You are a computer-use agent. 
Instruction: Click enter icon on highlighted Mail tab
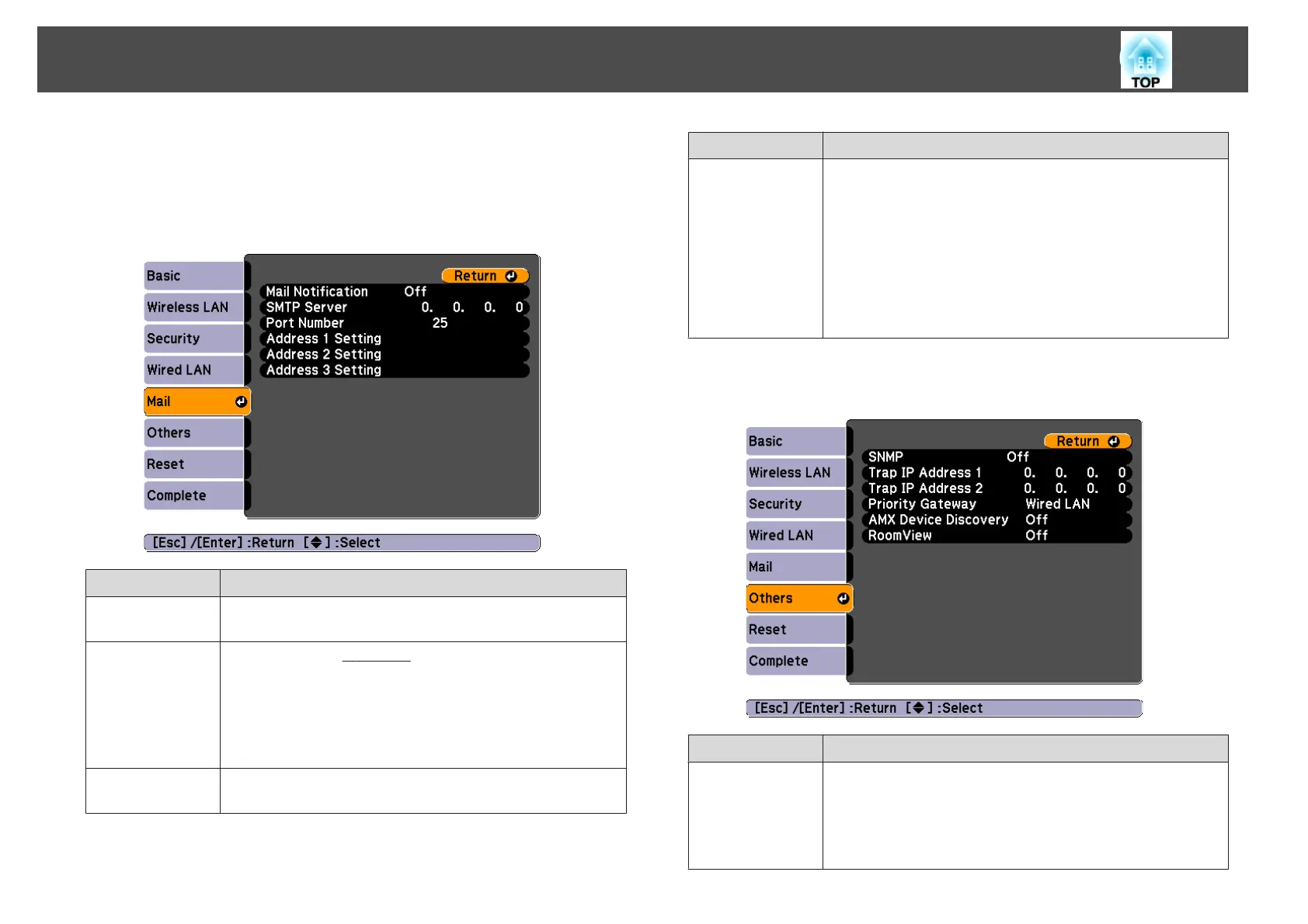241,401
